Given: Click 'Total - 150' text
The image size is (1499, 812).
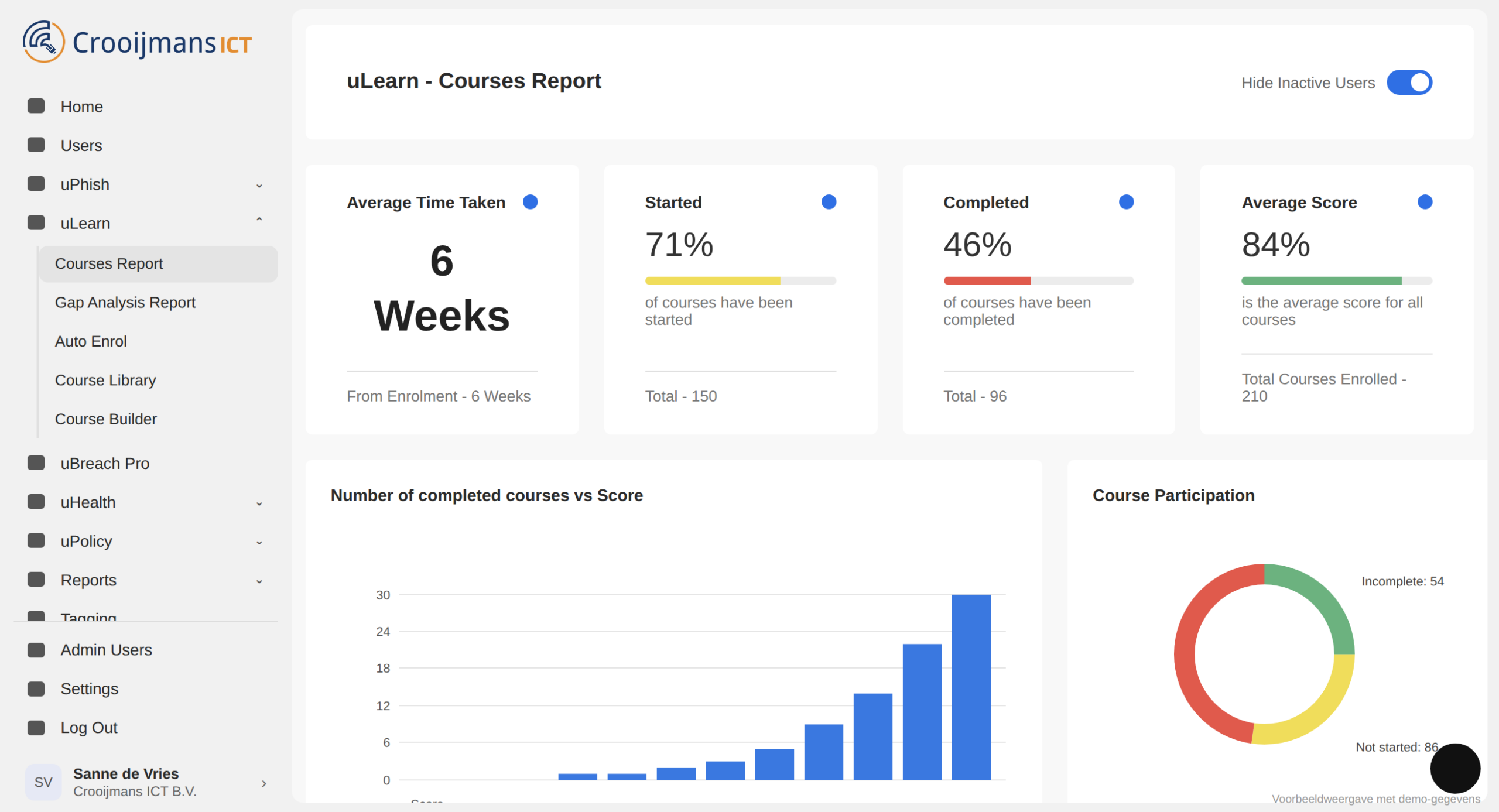Looking at the screenshot, I should (680, 396).
